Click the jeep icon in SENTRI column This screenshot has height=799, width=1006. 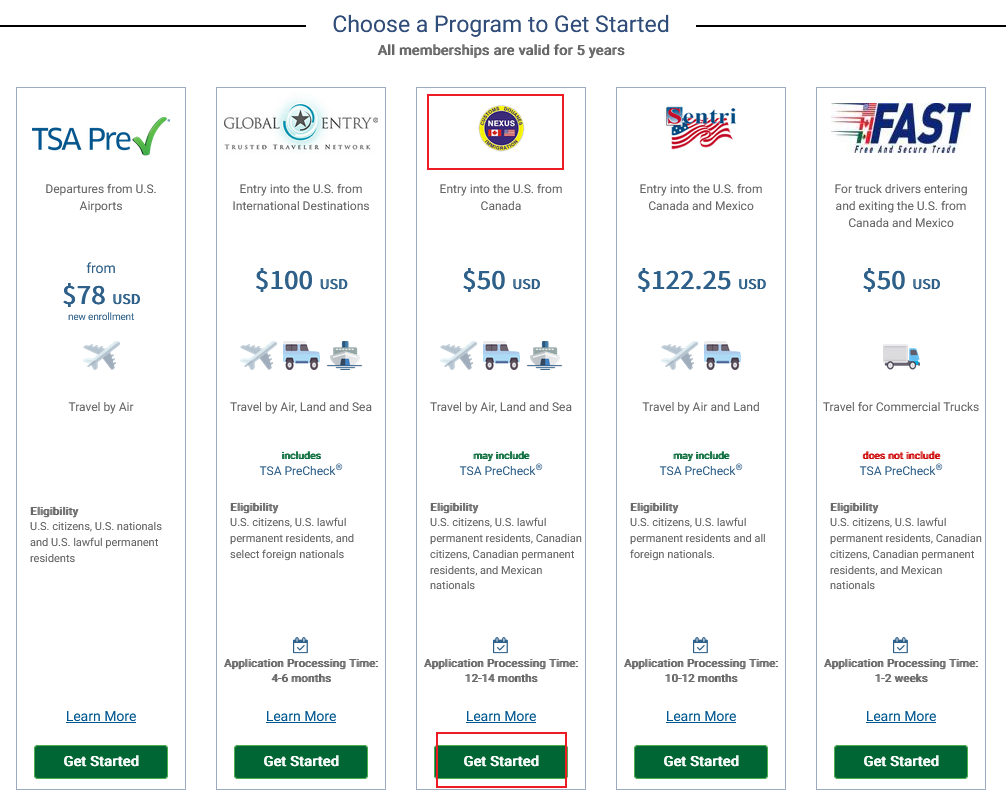click(721, 355)
